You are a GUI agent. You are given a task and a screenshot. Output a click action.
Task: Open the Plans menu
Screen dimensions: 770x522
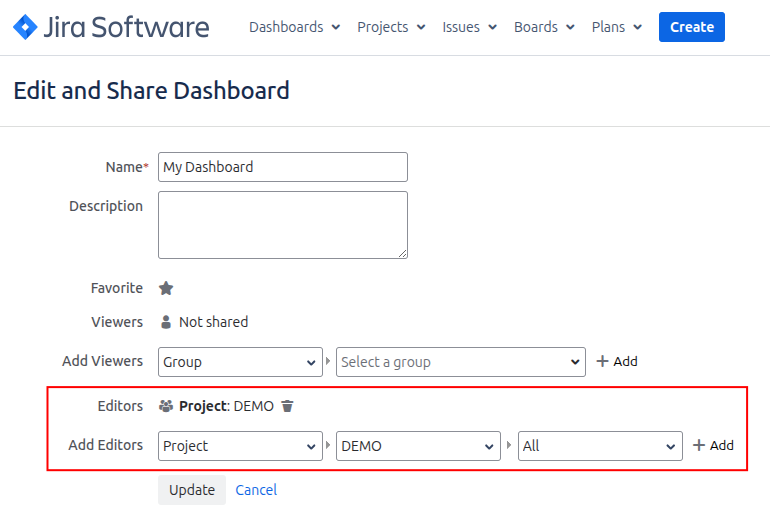pos(617,27)
